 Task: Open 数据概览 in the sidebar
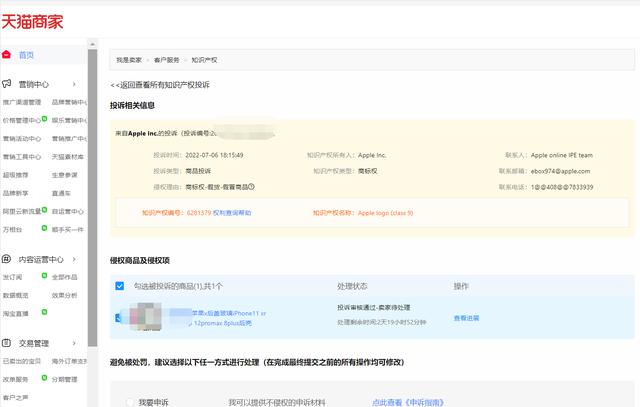[16, 295]
